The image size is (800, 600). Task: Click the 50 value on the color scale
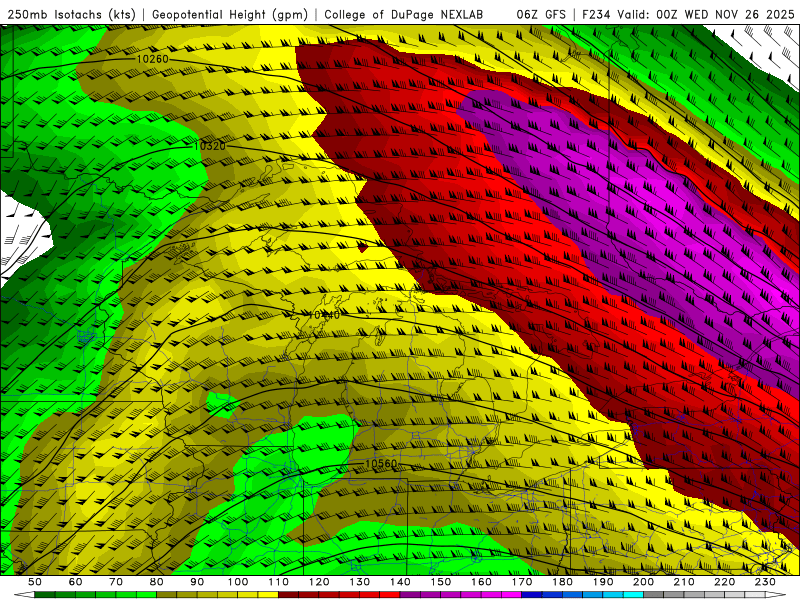click(x=35, y=582)
